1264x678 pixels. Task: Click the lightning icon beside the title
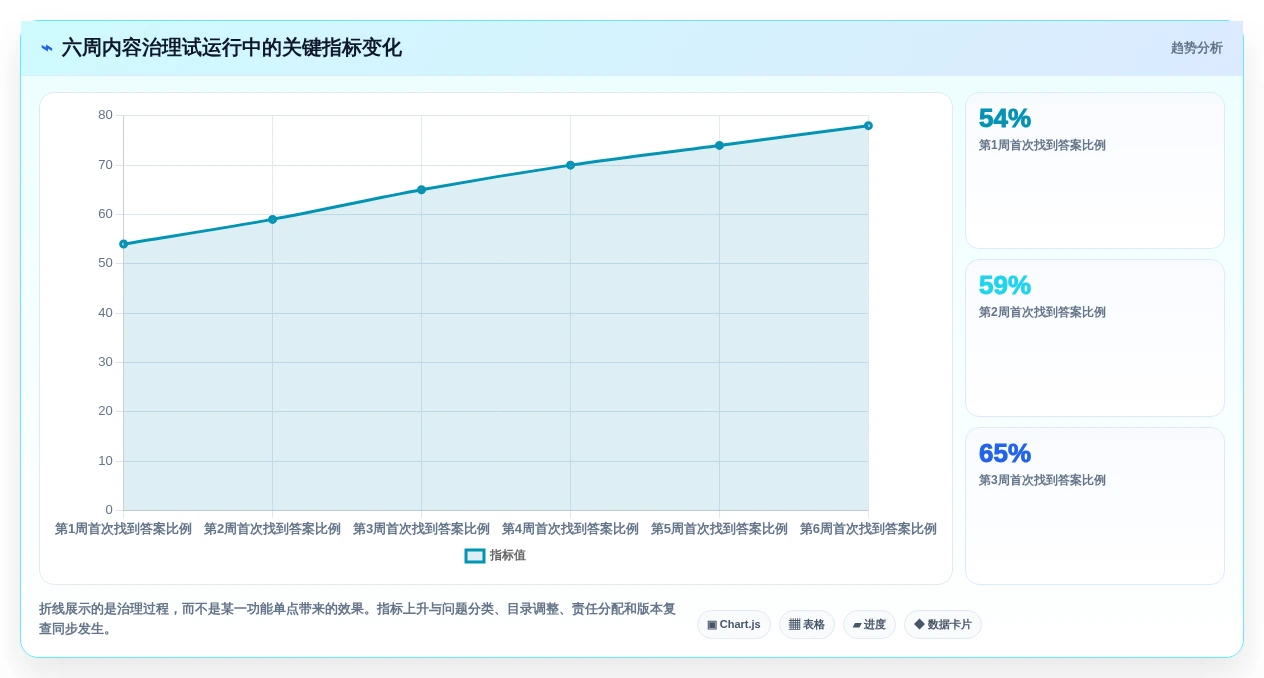tap(47, 48)
